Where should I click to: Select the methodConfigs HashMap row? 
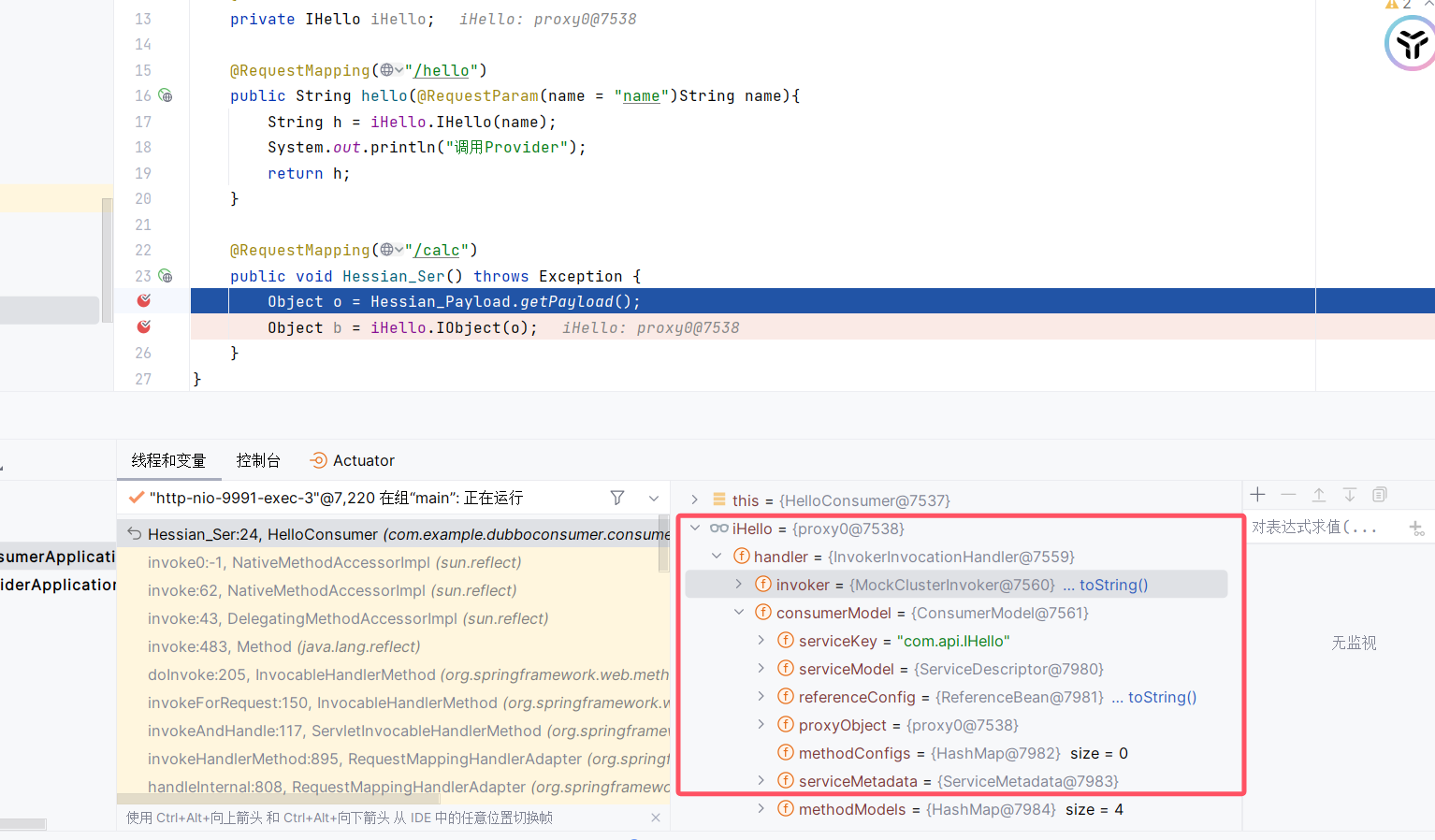(x=957, y=753)
